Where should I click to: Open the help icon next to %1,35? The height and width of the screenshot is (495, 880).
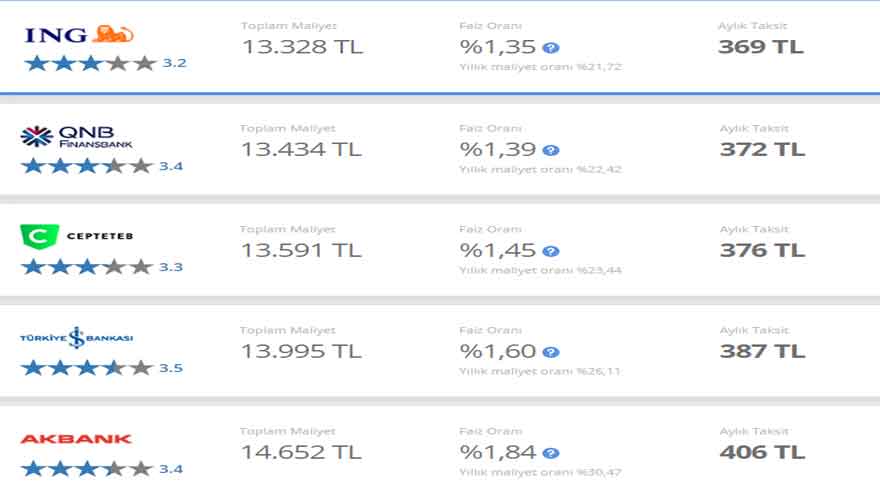coord(551,48)
